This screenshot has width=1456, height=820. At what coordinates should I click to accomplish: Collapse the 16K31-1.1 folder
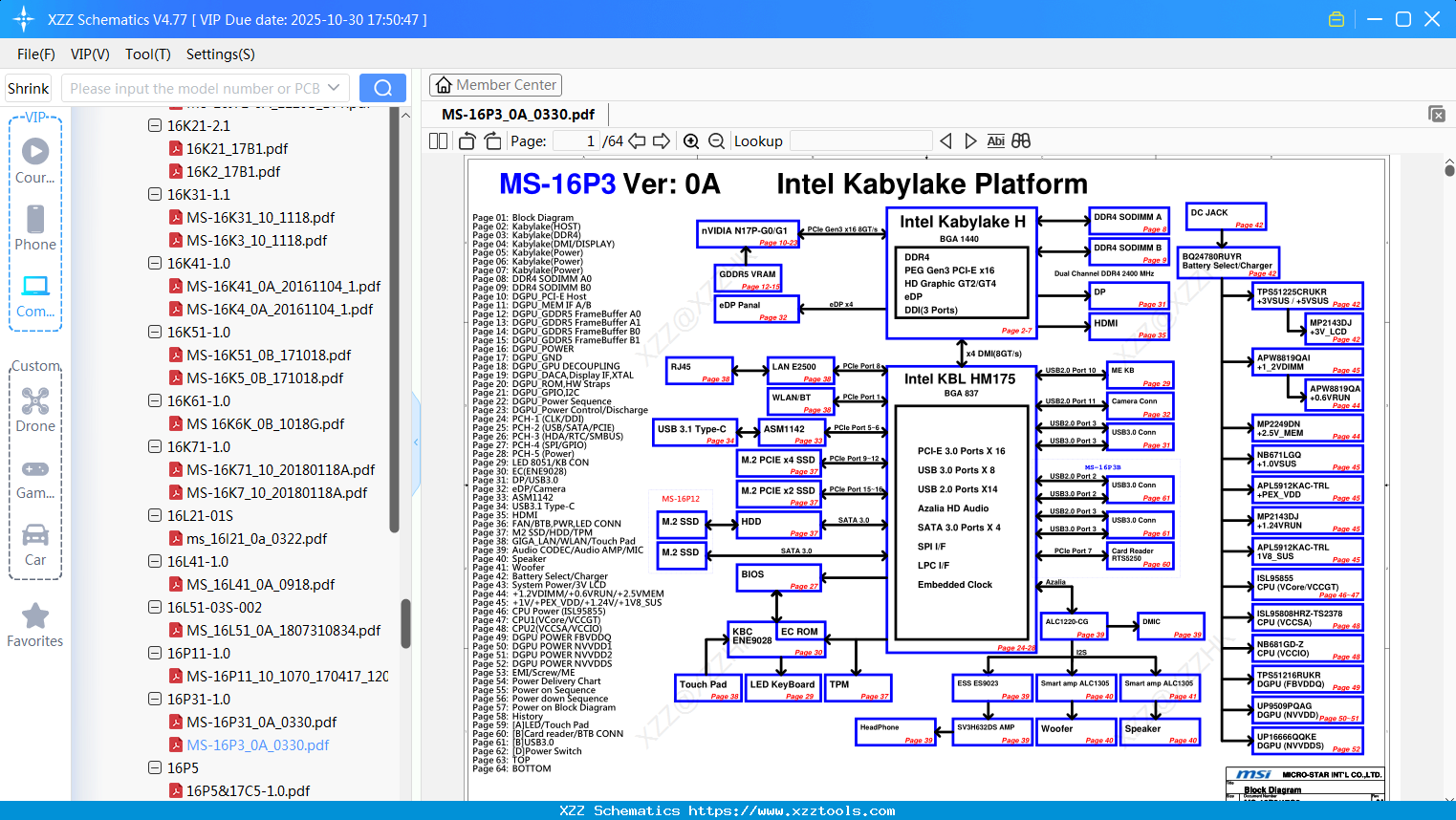[x=155, y=194]
